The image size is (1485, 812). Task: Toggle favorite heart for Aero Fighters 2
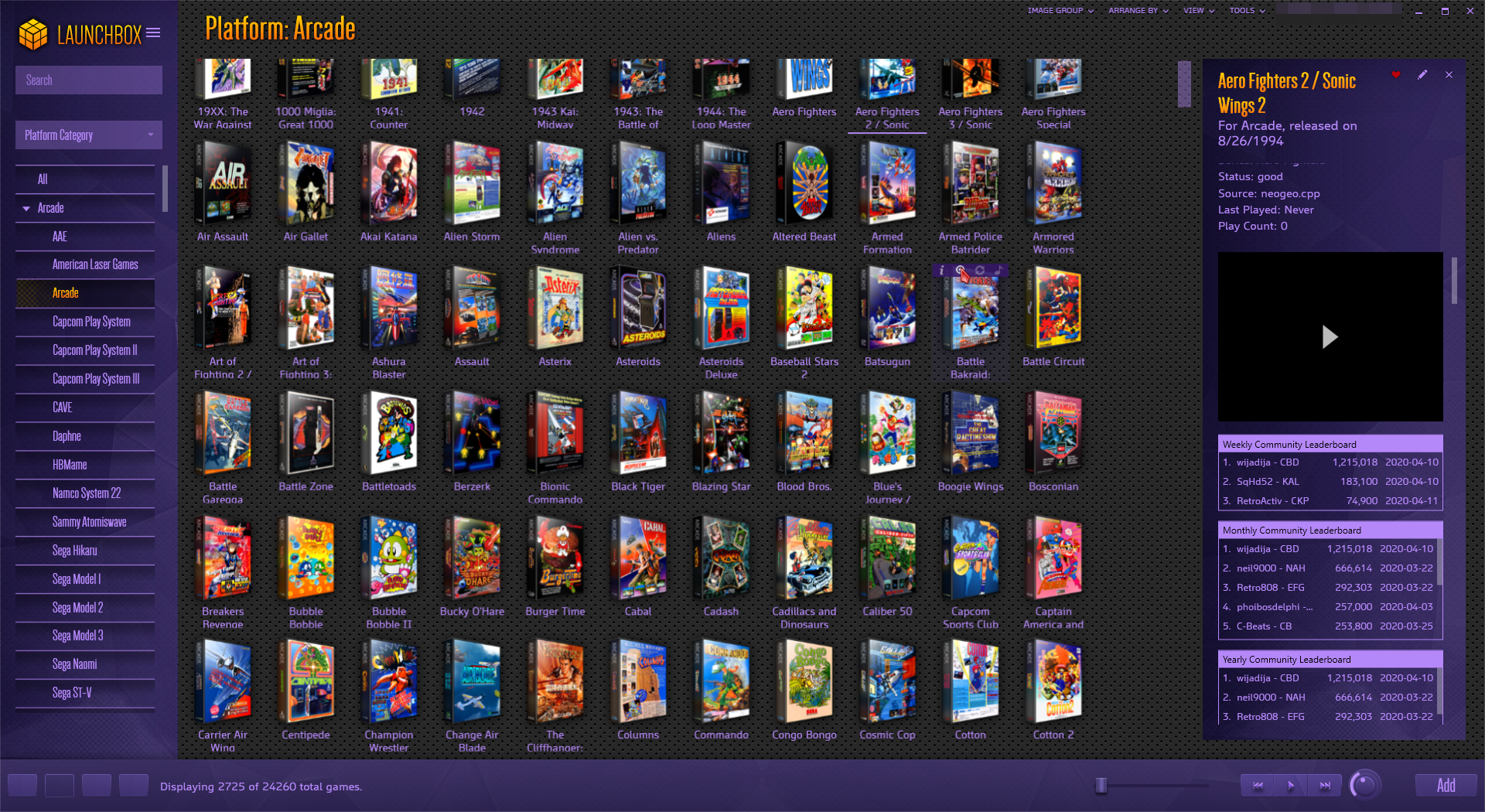tap(1396, 75)
